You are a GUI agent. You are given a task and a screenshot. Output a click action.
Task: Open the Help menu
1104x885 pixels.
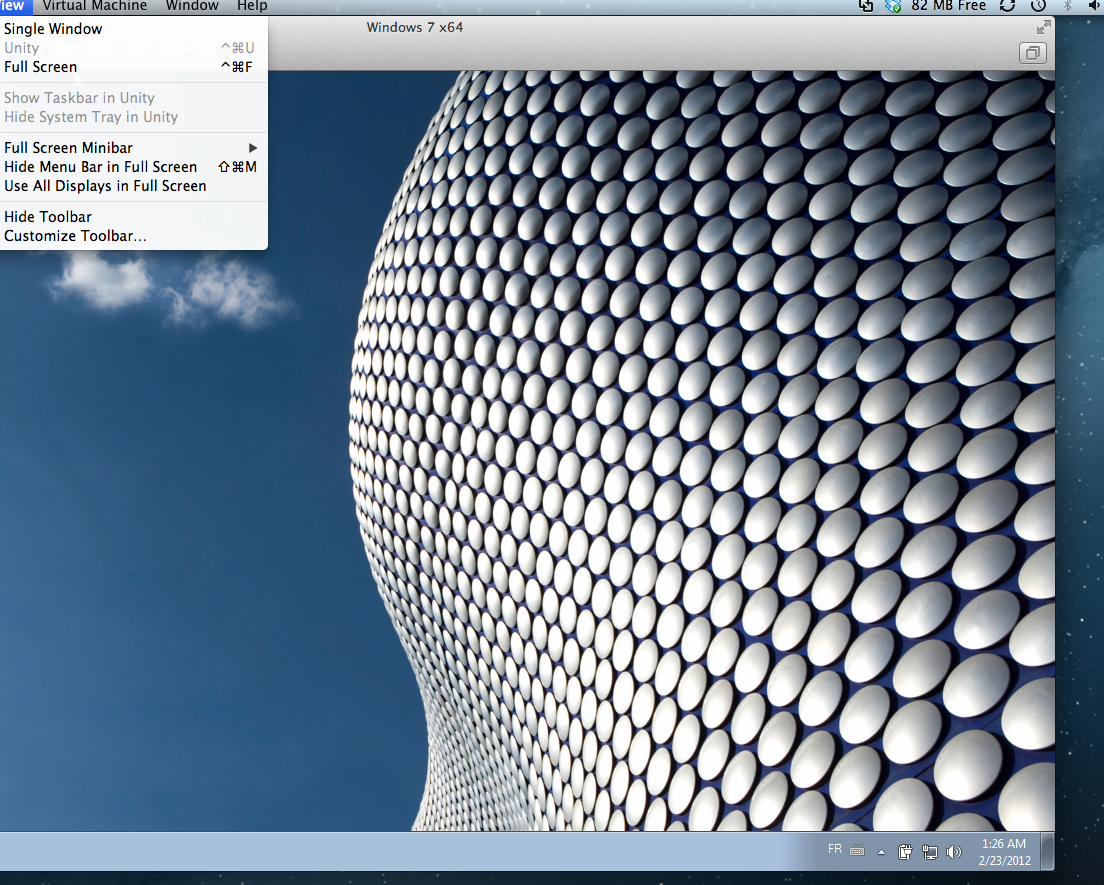coord(252,6)
